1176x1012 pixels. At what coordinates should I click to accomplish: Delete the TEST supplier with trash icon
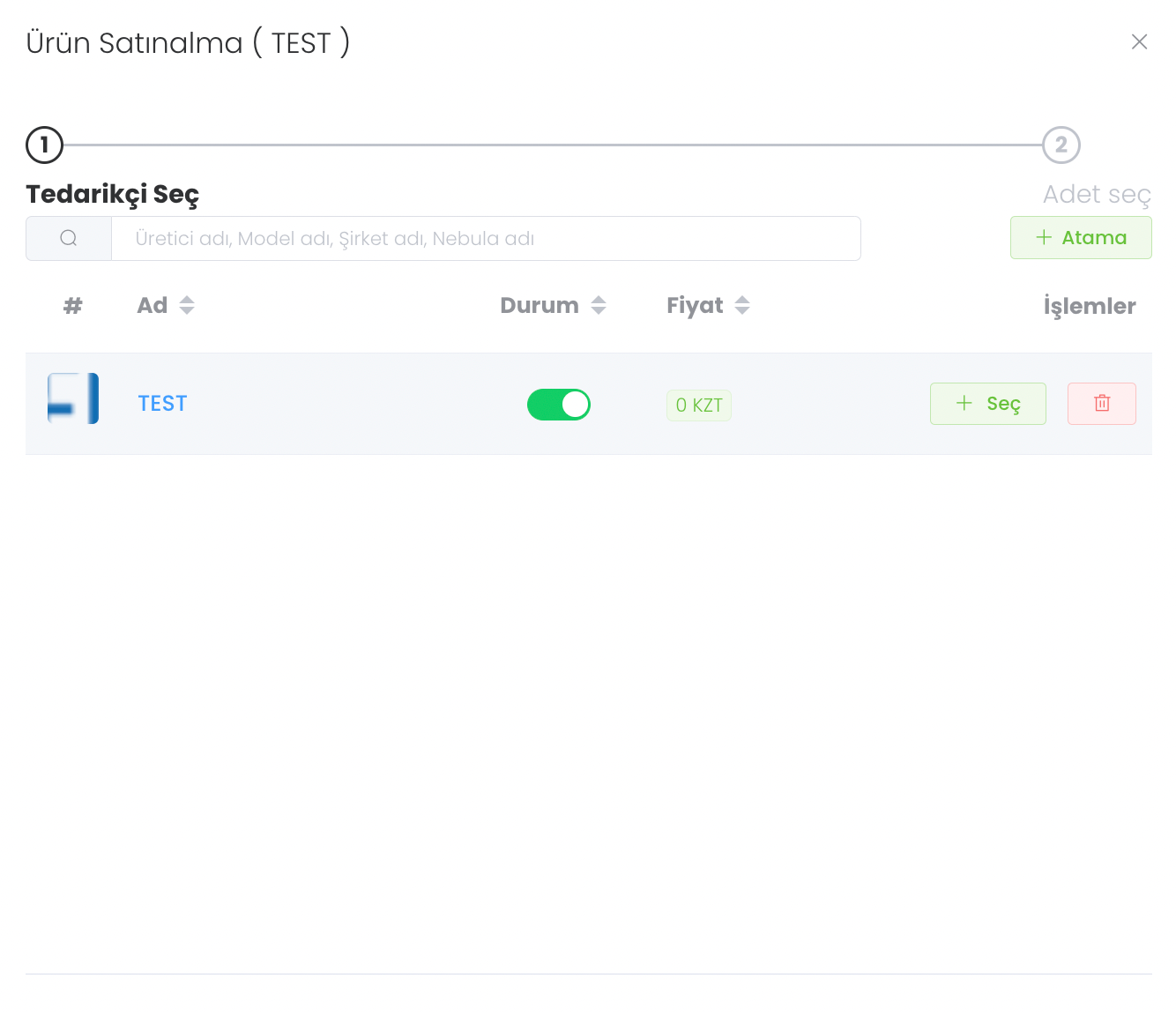click(1101, 404)
